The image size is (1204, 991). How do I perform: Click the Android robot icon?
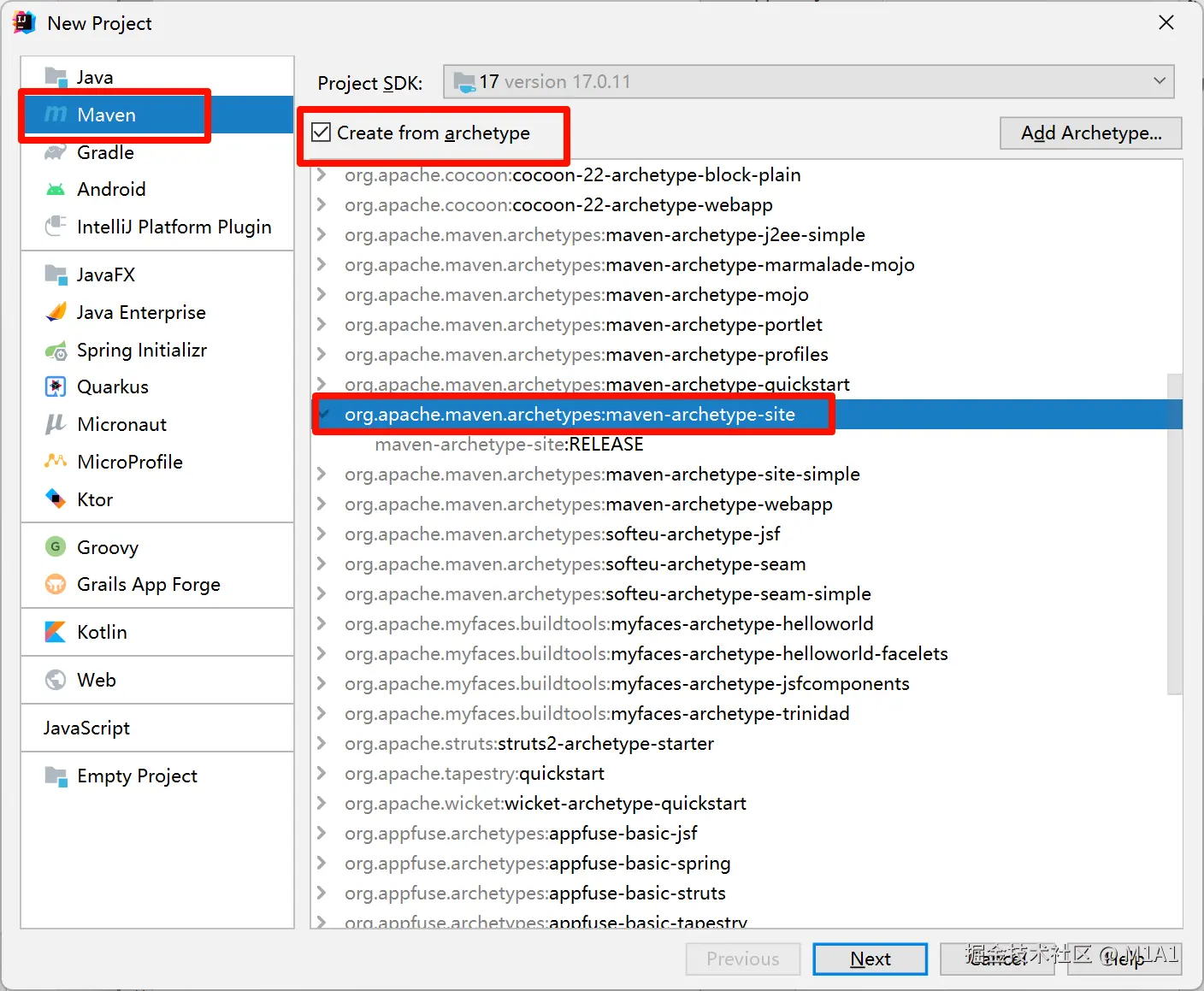coord(56,189)
